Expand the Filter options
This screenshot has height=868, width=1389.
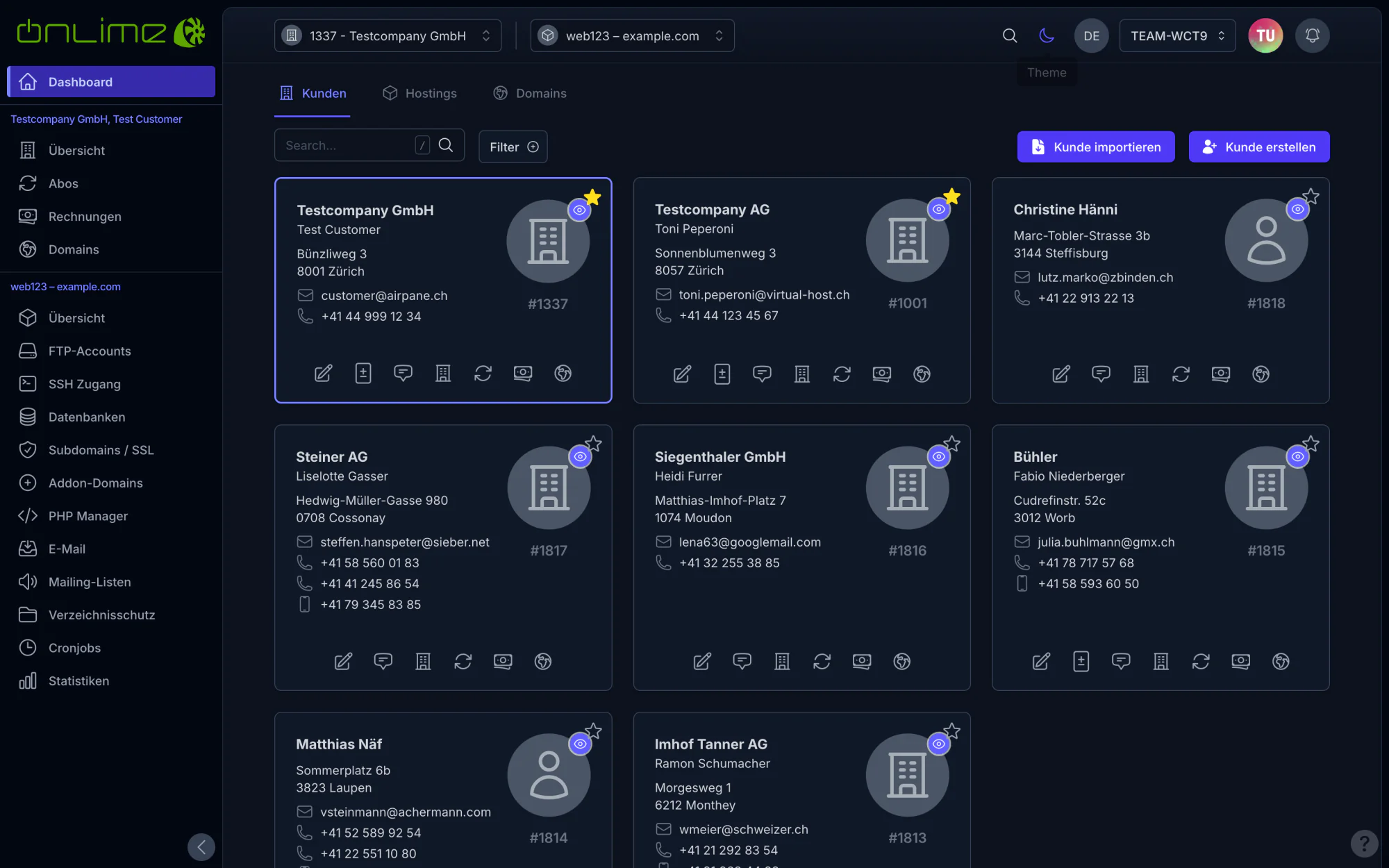513,147
